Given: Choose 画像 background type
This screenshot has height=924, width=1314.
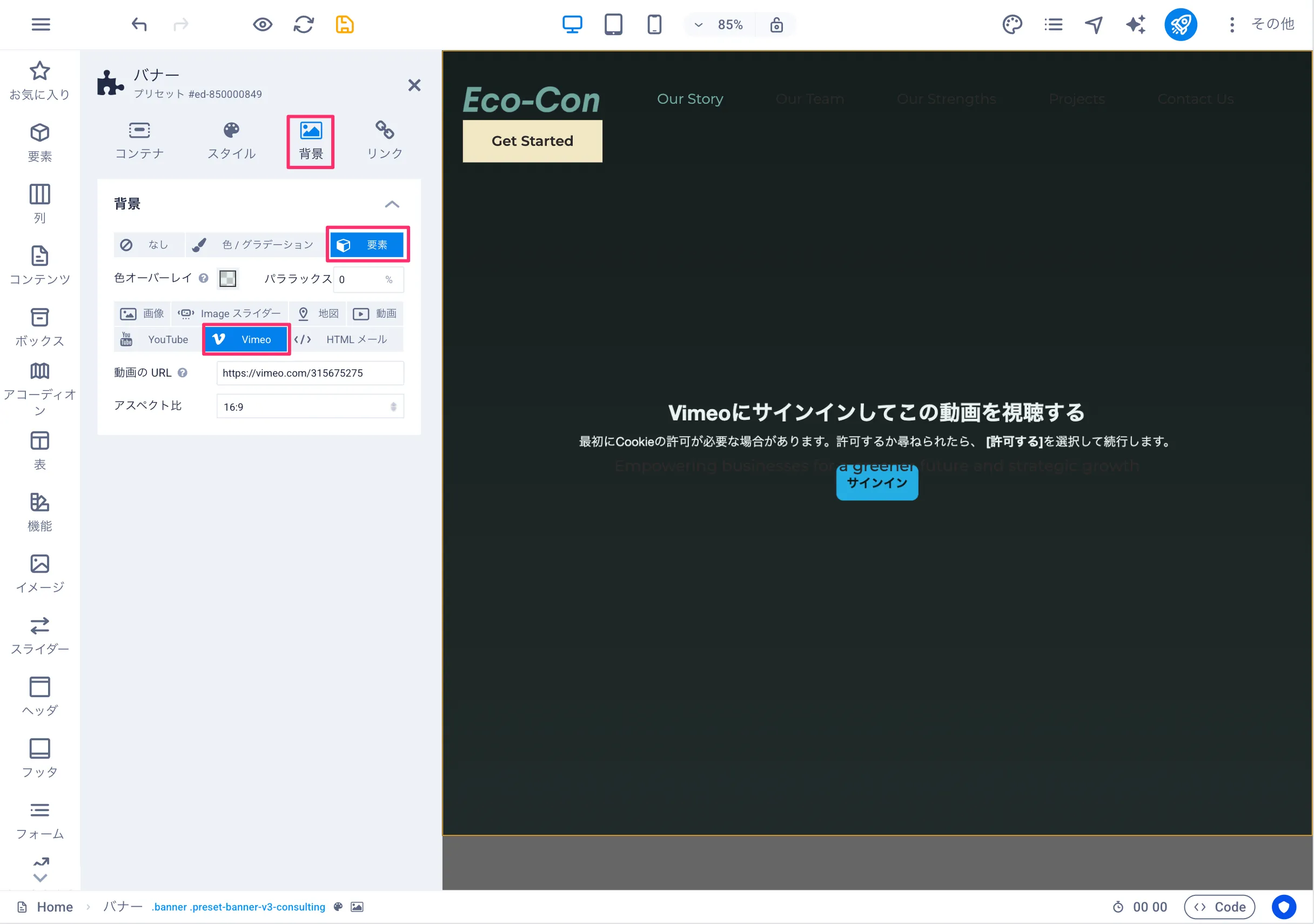Looking at the screenshot, I should pos(142,313).
